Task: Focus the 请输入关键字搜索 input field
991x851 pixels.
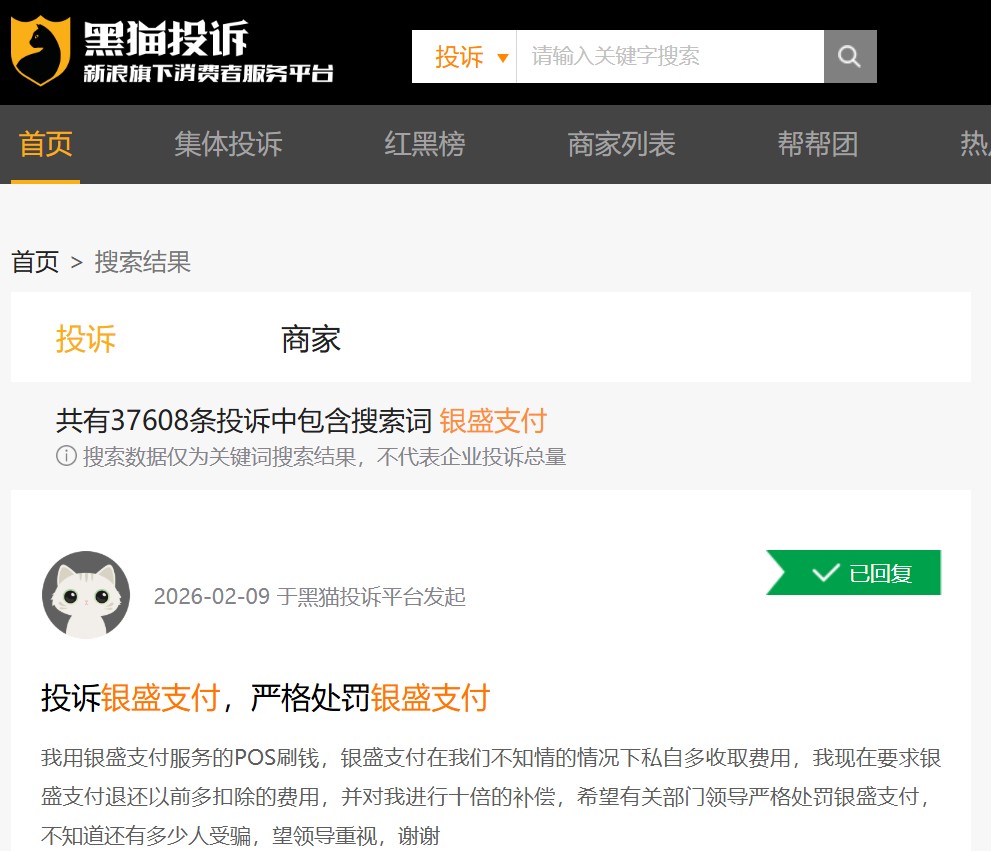Action: [670, 56]
